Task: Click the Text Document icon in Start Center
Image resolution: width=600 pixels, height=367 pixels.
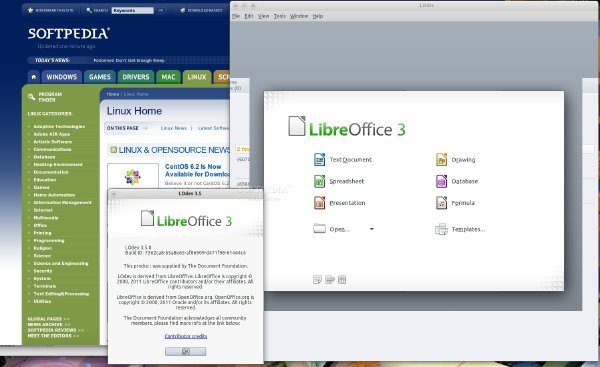Action: [x=320, y=159]
